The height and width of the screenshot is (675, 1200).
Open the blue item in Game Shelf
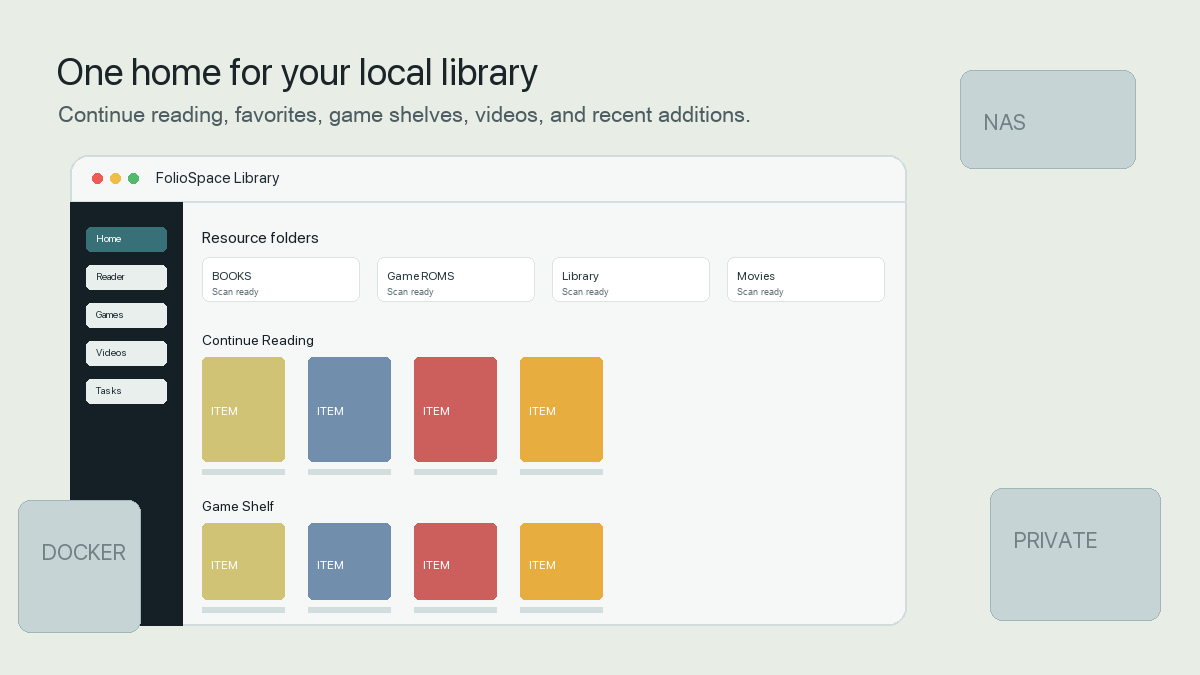pyautogui.click(x=349, y=562)
